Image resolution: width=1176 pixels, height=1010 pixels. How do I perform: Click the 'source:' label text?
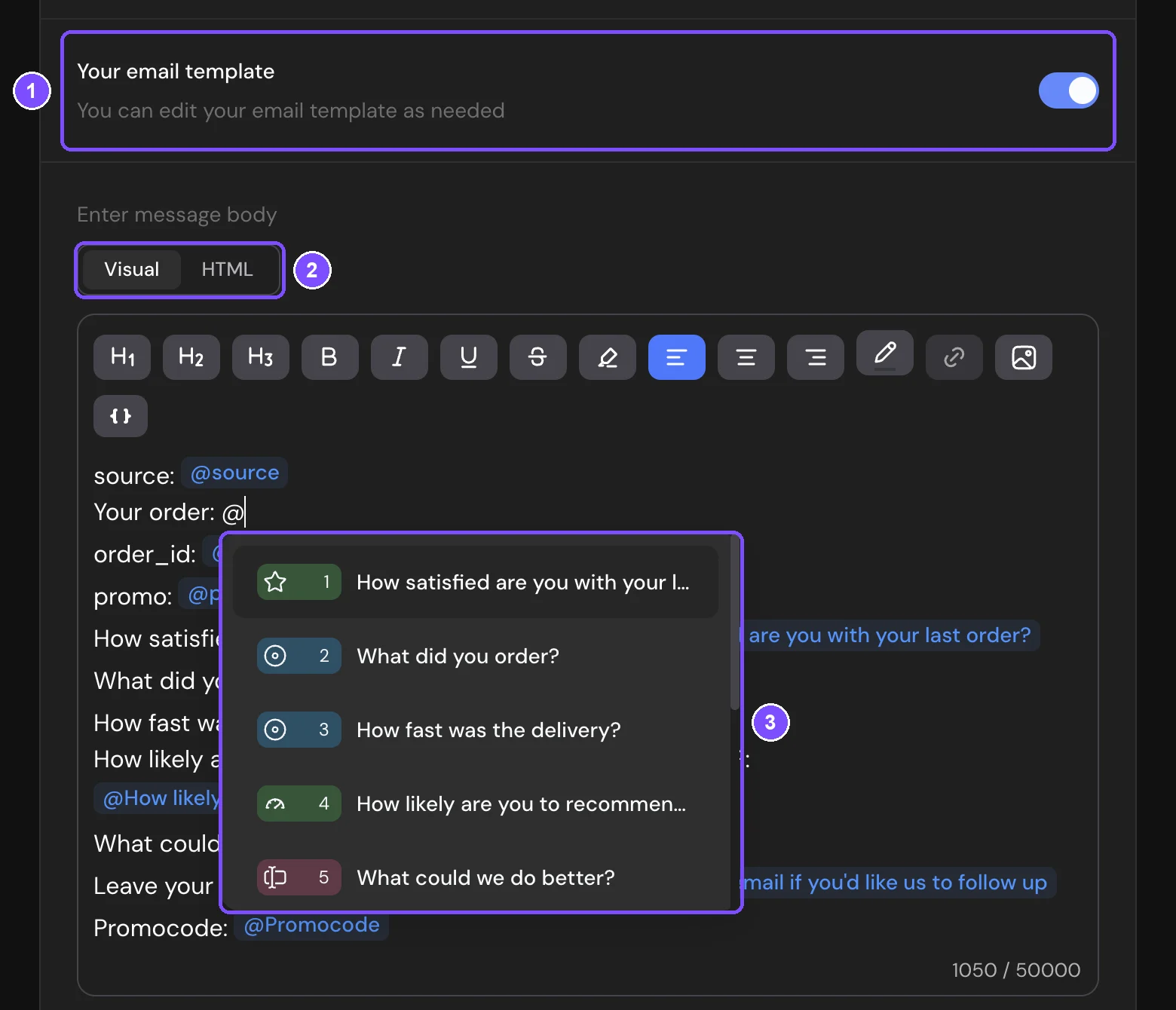[x=134, y=476]
